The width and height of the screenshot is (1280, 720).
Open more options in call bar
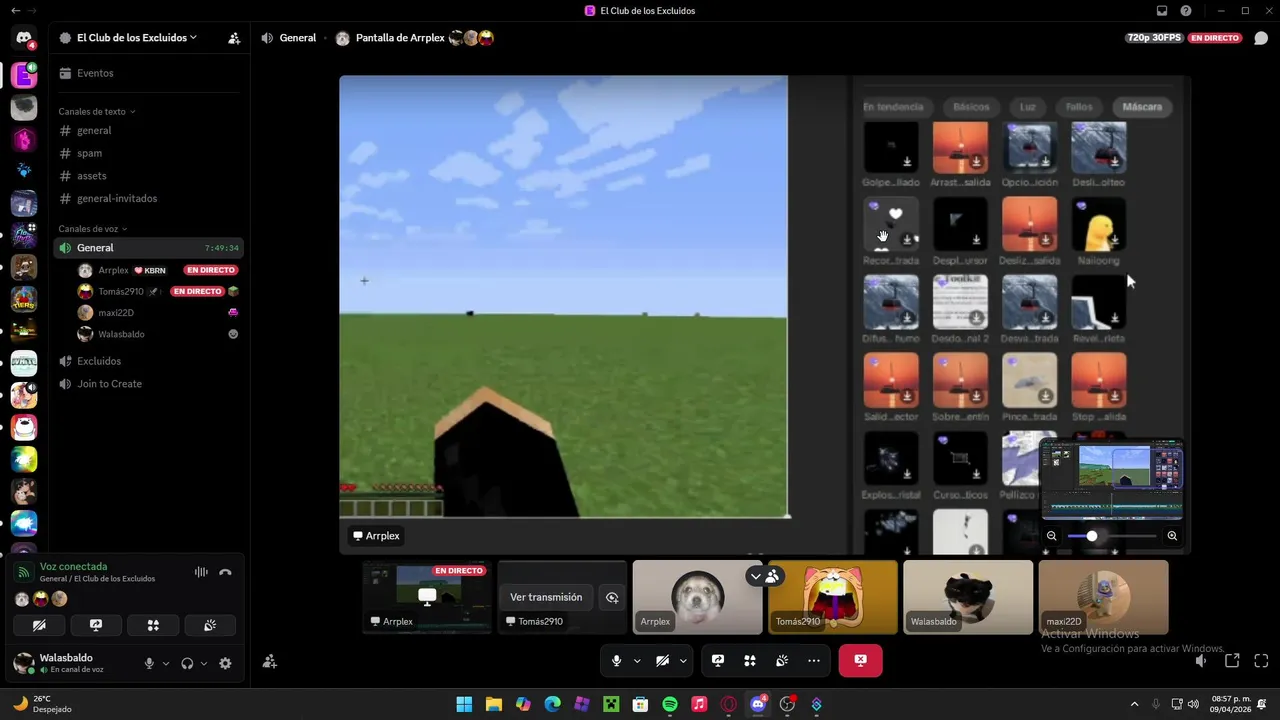[814, 661]
